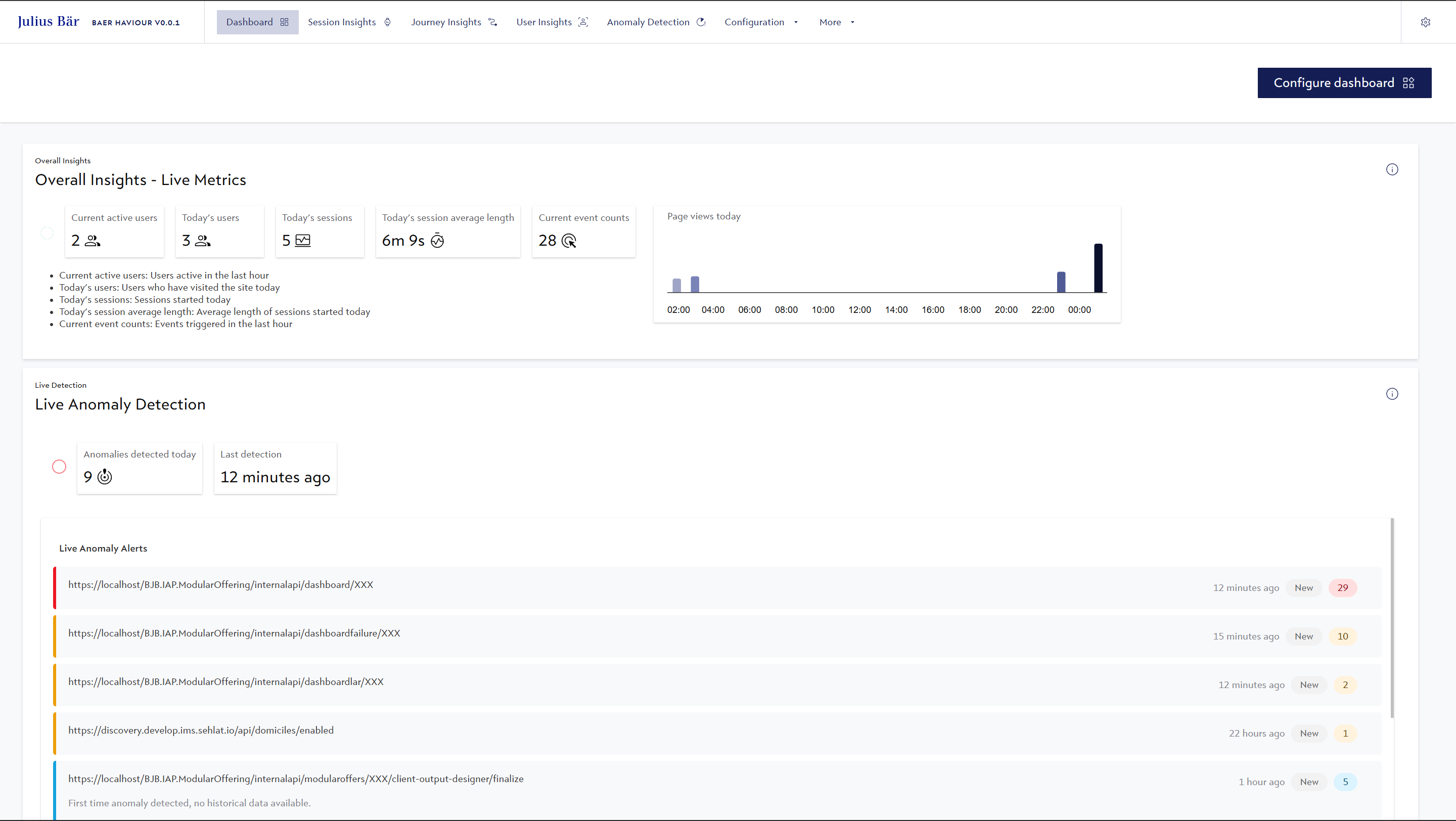The height and width of the screenshot is (821, 1456).
Task: Click the Configure dashboard button
Action: pos(1344,83)
